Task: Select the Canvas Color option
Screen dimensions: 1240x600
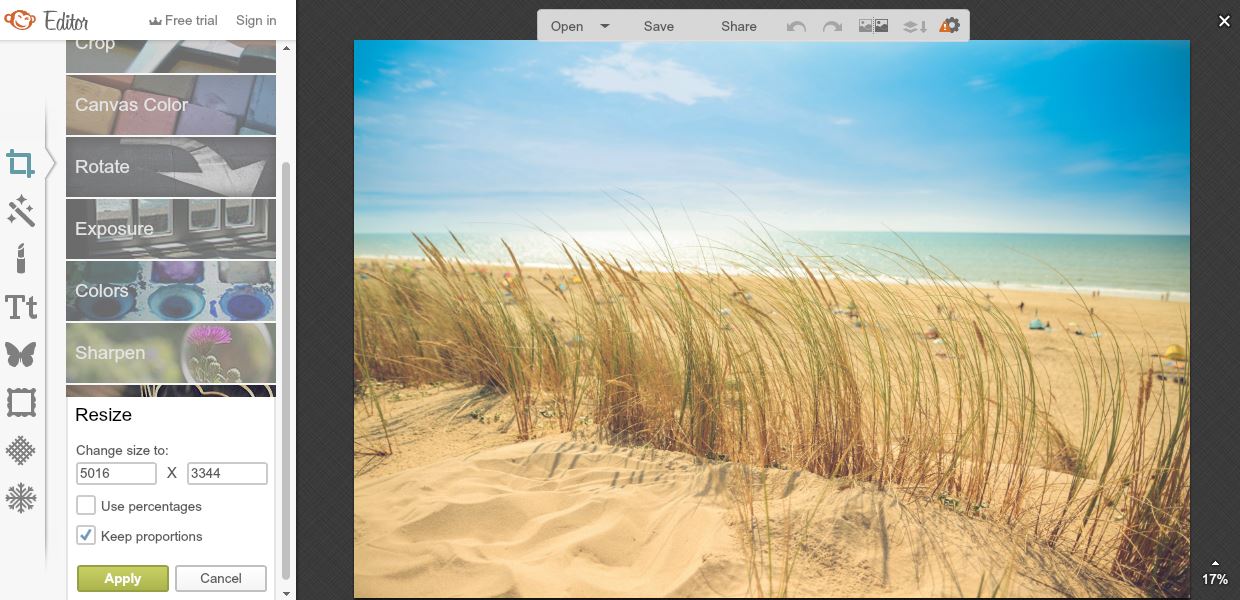Action: click(171, 105)
